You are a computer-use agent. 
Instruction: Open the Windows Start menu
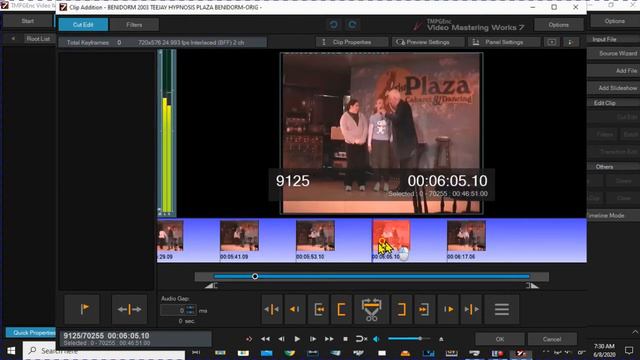point(11,351)
